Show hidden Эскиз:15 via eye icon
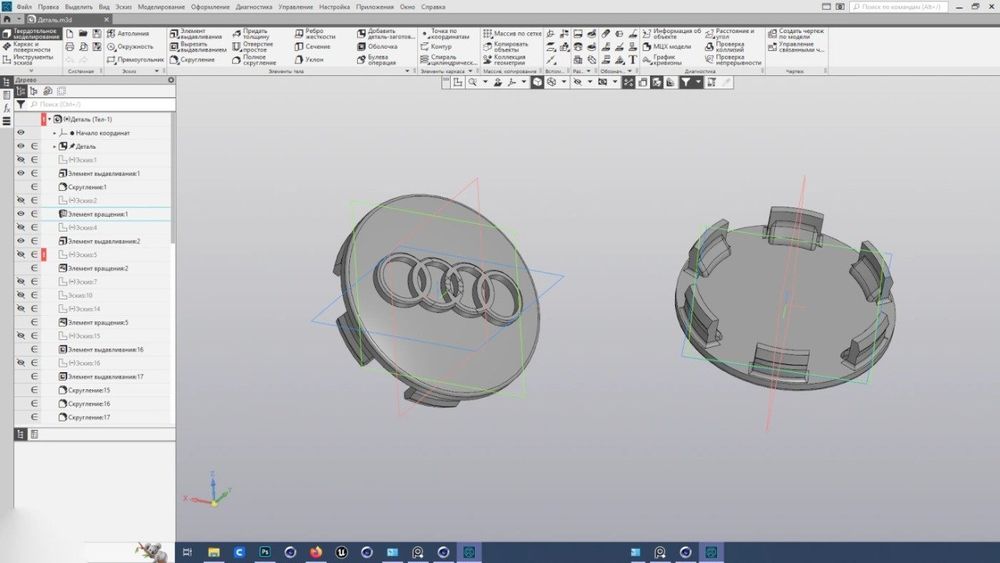The height and width of the screenshot is (563, 1000). click(20, 335)
